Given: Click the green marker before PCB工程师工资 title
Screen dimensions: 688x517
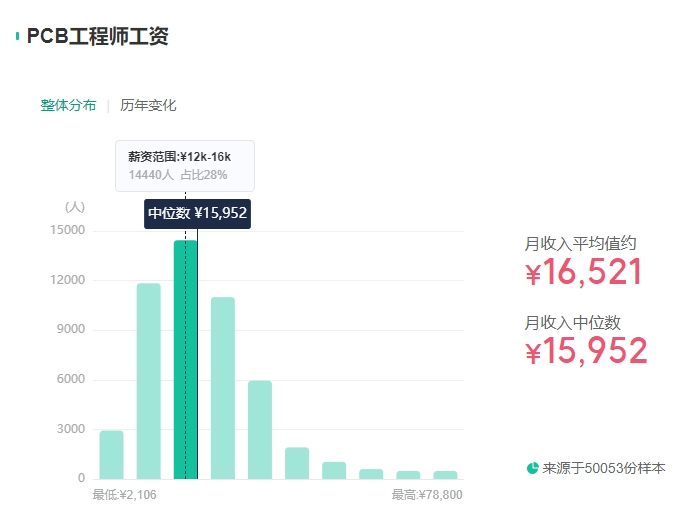Looking at the screenshot, I should coord(18,37).
